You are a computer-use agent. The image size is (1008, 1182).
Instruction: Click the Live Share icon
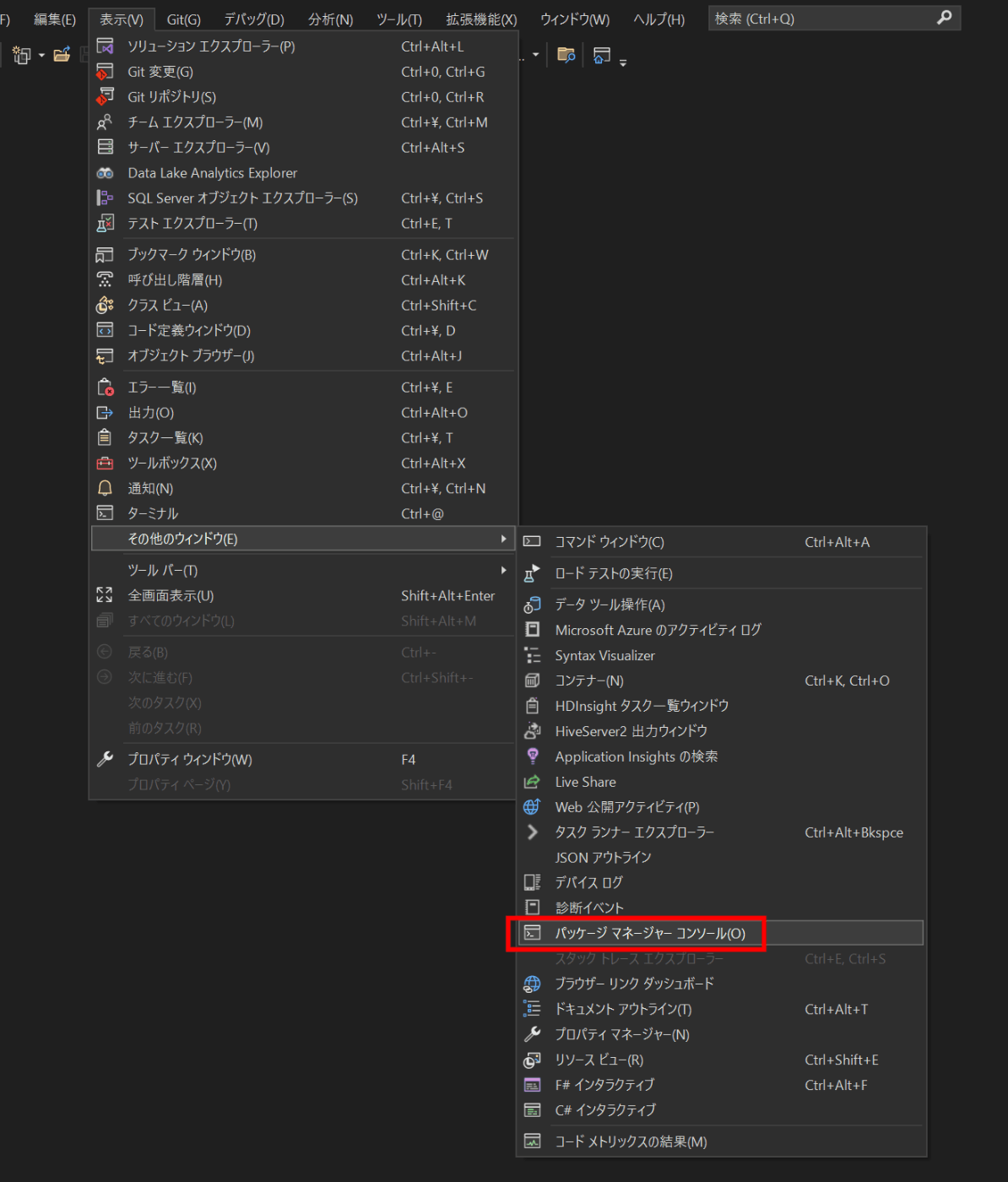532,782
